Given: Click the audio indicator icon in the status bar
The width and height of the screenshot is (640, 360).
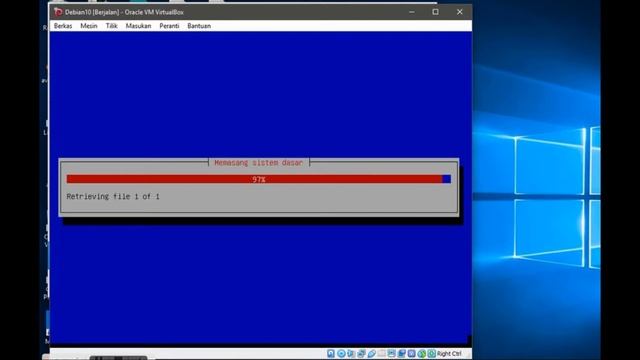Looking at the screenshot, I should pyautogui.click(x=351, y=353).
